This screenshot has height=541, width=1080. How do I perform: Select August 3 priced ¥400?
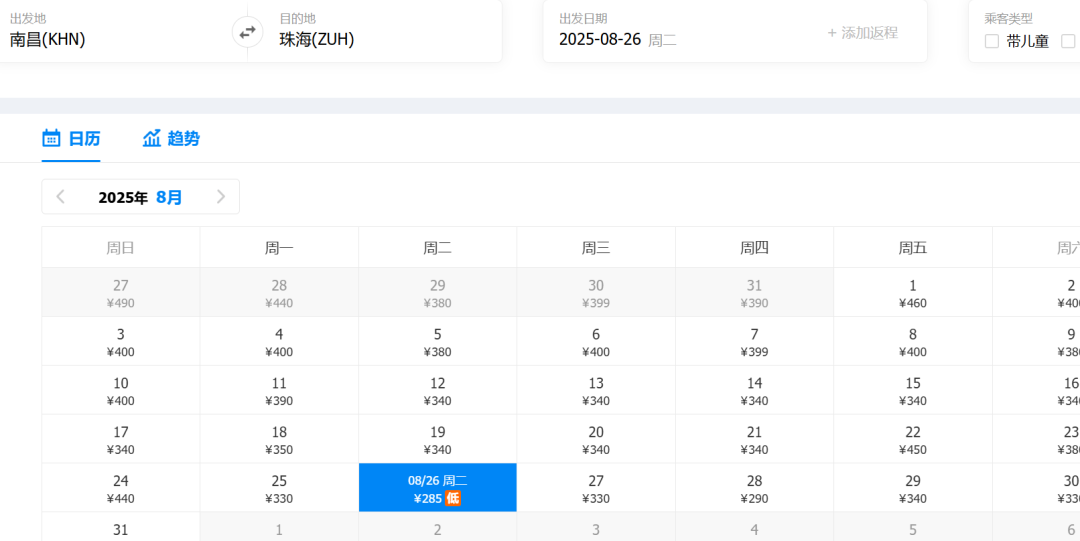121,342
